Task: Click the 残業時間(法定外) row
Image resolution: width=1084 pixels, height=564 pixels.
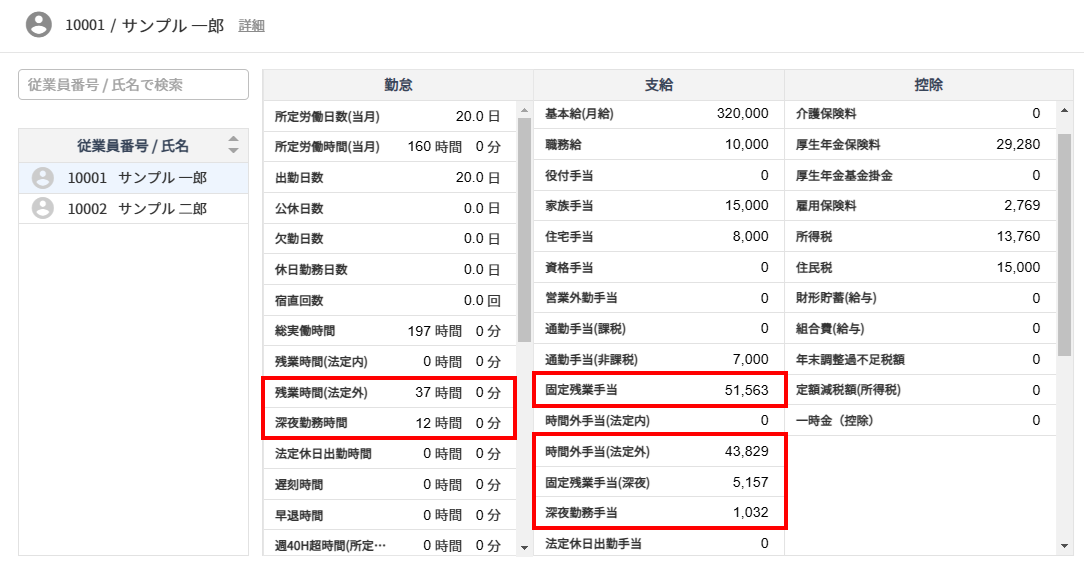Action: pyautogui.click(x=389, y=393)
